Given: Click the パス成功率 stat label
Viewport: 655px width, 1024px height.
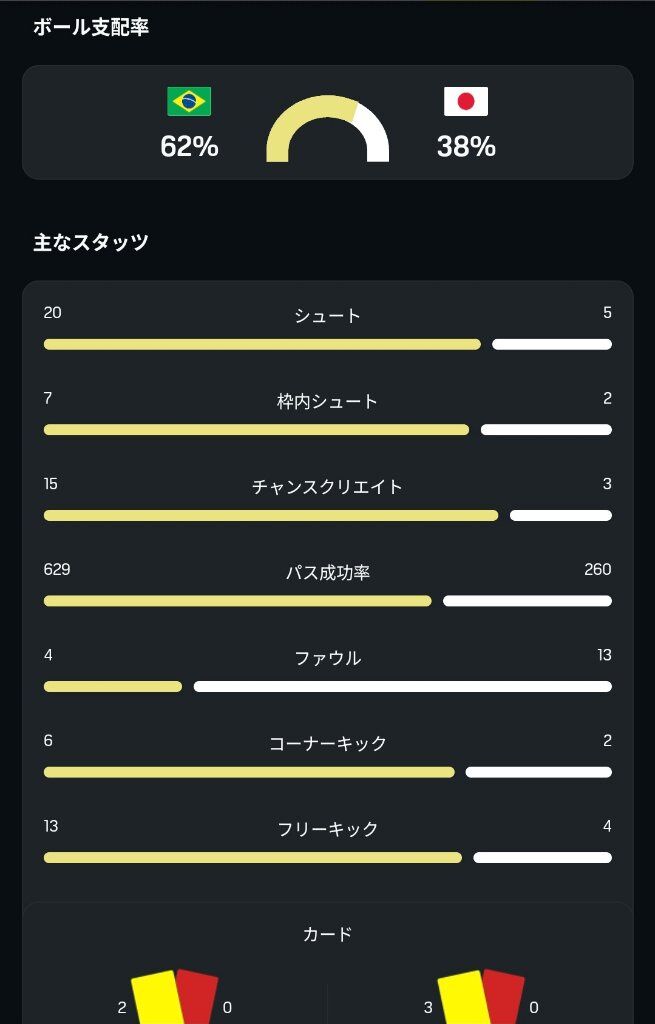Looking at the screenshot, I should pos(327,573).
